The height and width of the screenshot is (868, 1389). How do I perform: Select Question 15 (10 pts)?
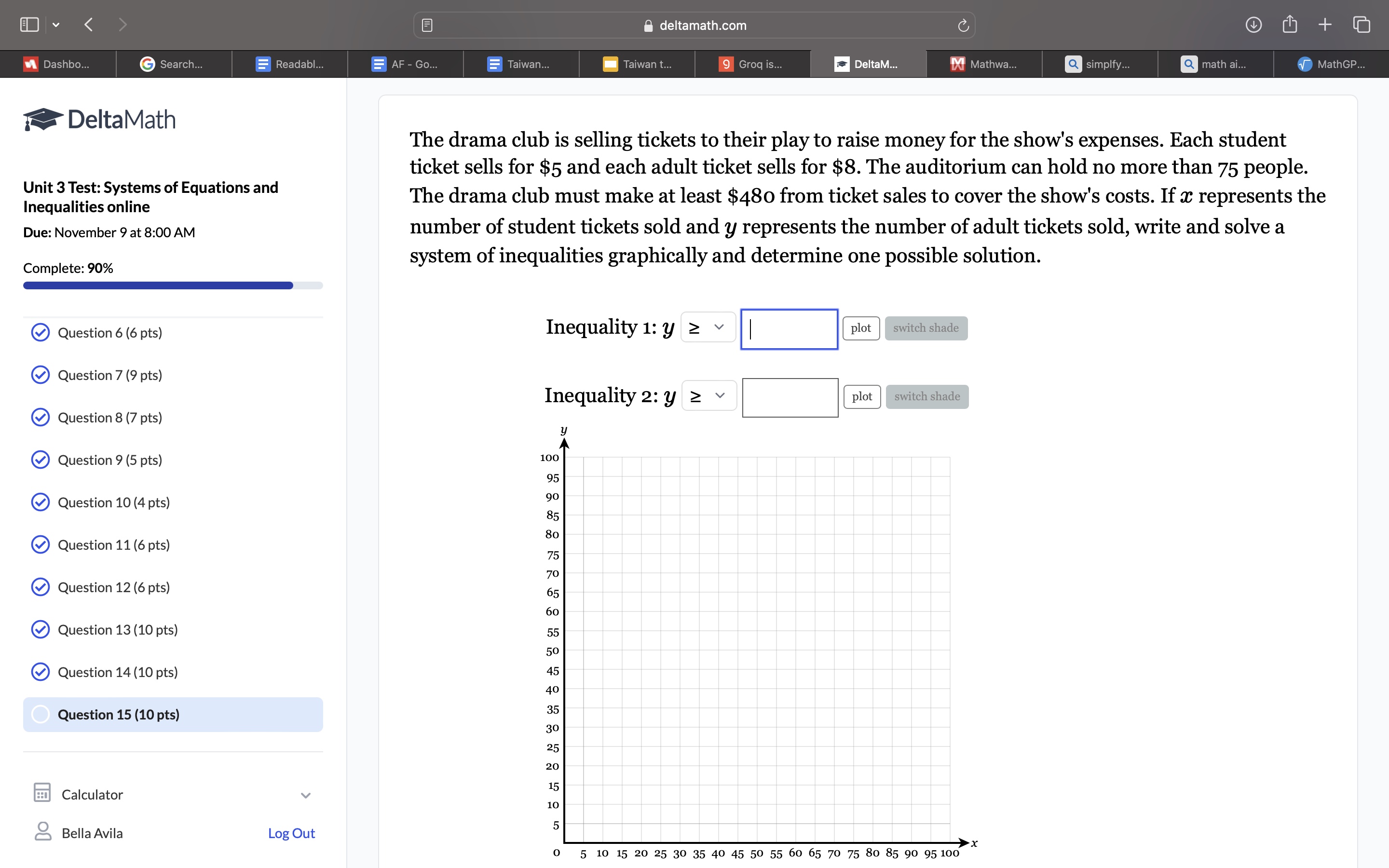point(173,715)
